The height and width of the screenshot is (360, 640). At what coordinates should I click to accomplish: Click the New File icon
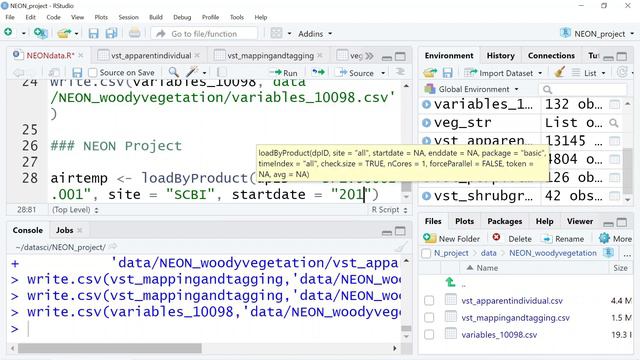click(8, 33)
